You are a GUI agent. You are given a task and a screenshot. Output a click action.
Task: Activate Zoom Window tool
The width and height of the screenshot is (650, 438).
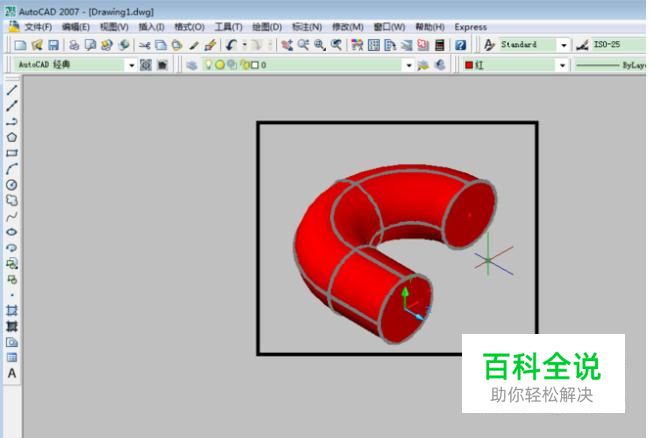[320, 45]
